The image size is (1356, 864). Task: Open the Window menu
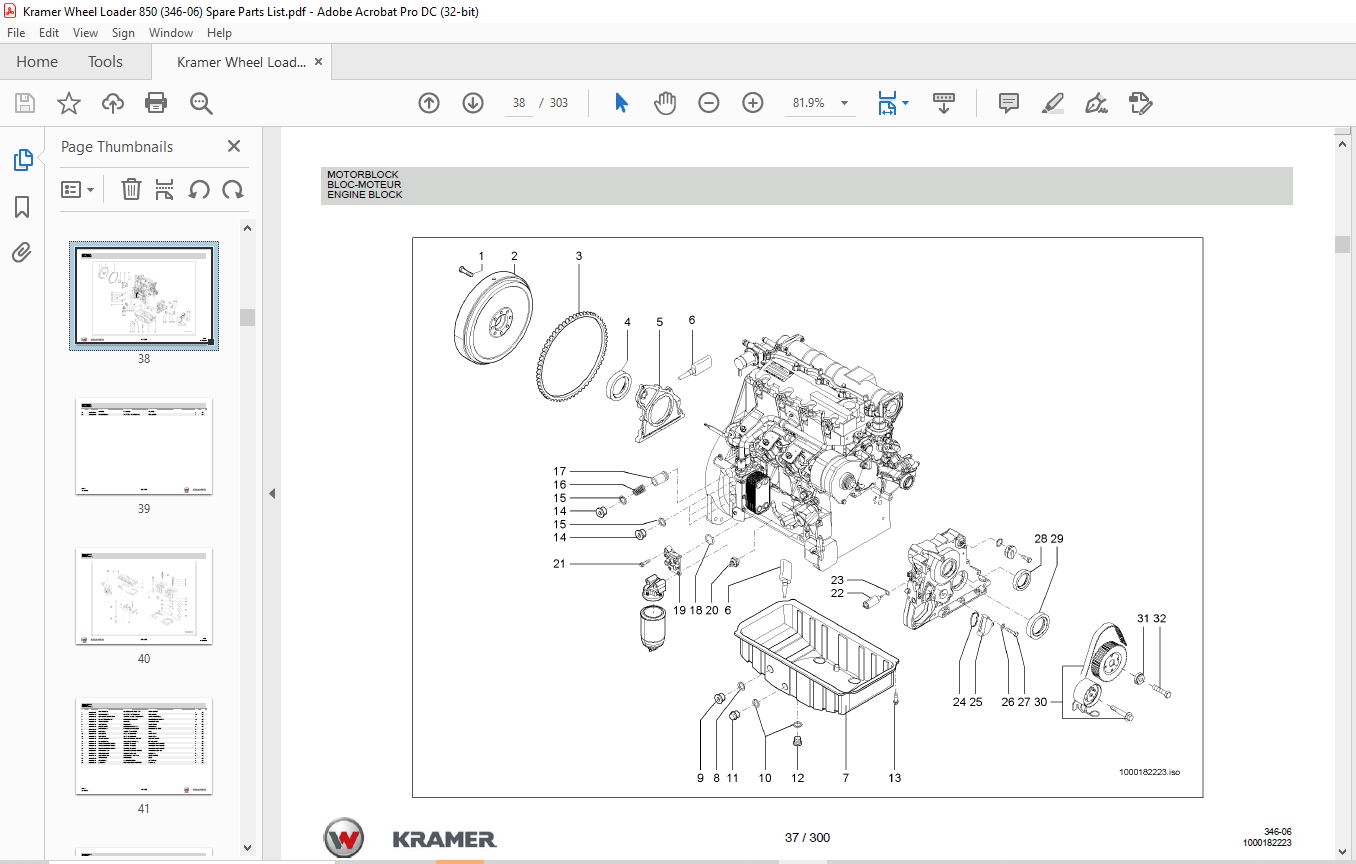point(171,33)
